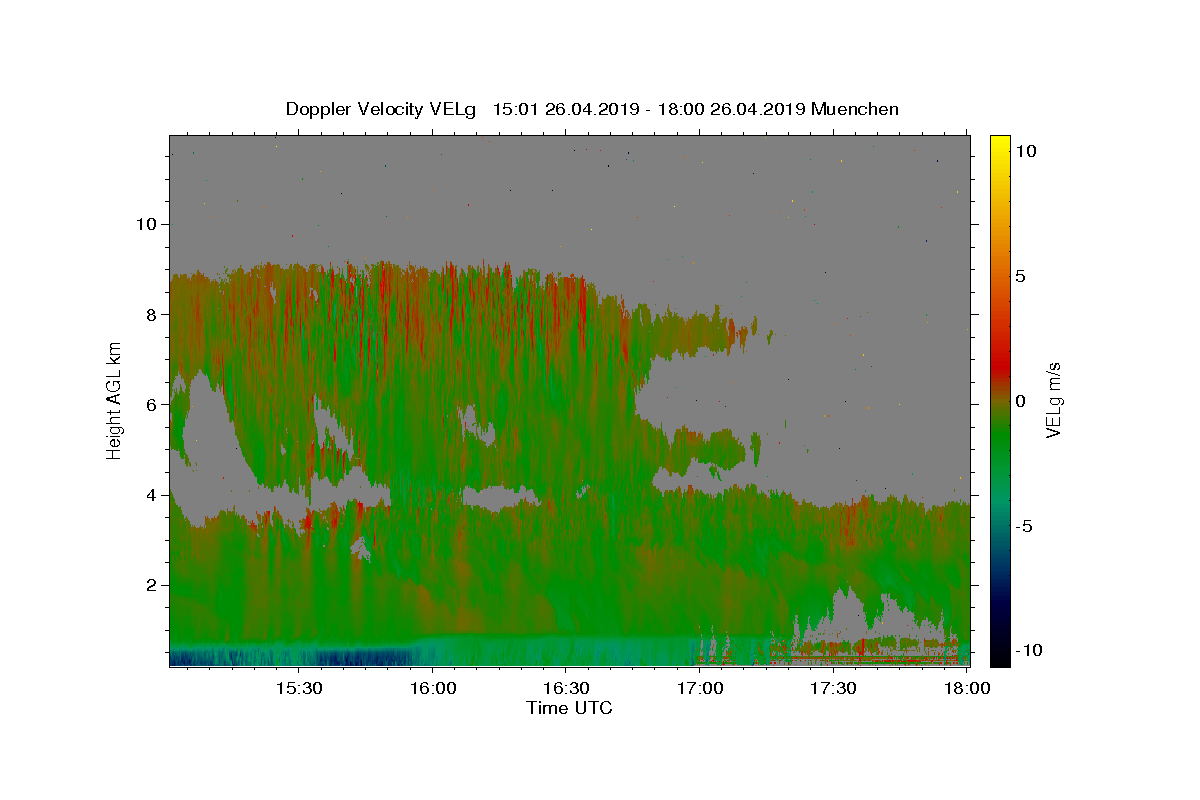Click the 'Muenchen' location in title

click(856, 109)
